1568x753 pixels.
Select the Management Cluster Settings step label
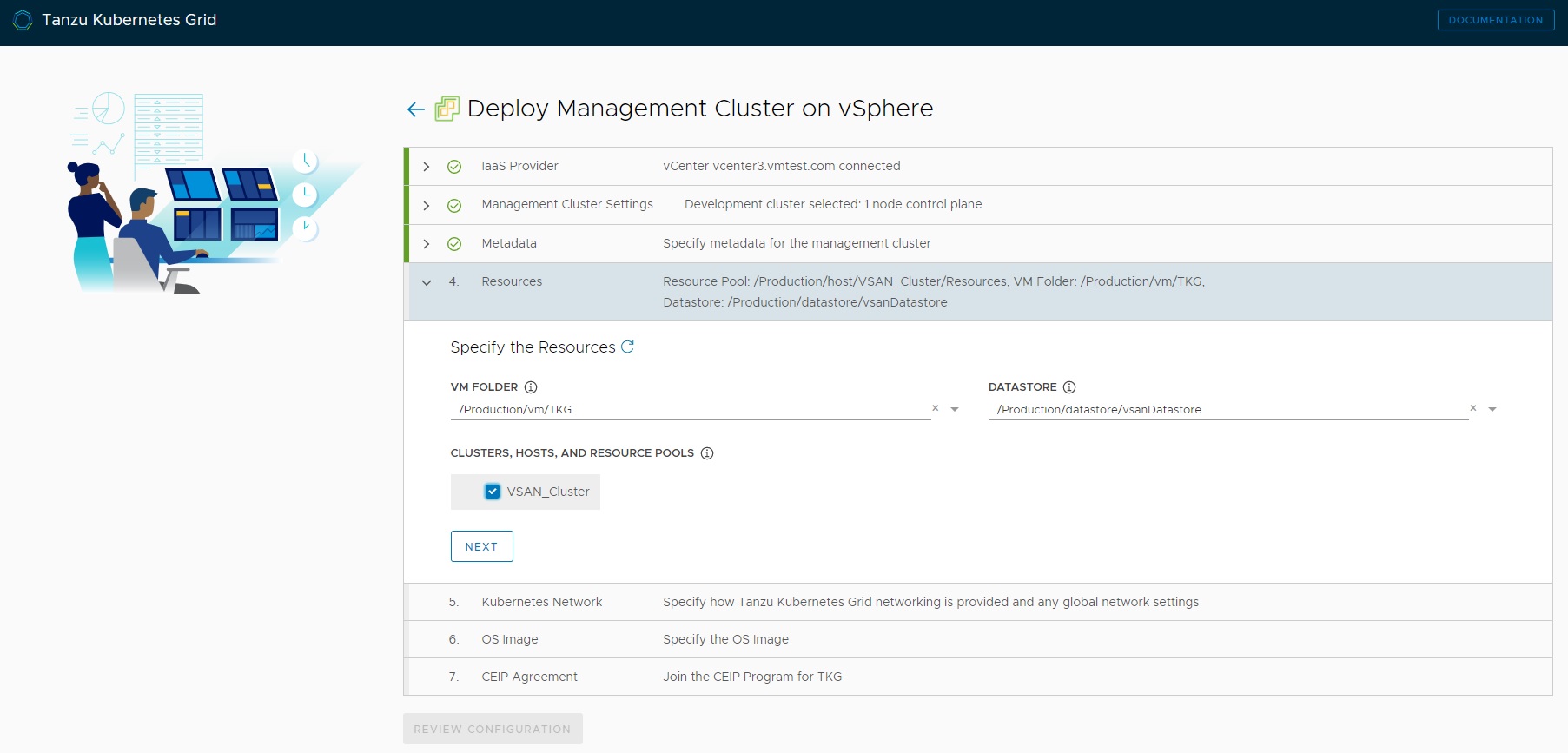click(x=567, y=204)
